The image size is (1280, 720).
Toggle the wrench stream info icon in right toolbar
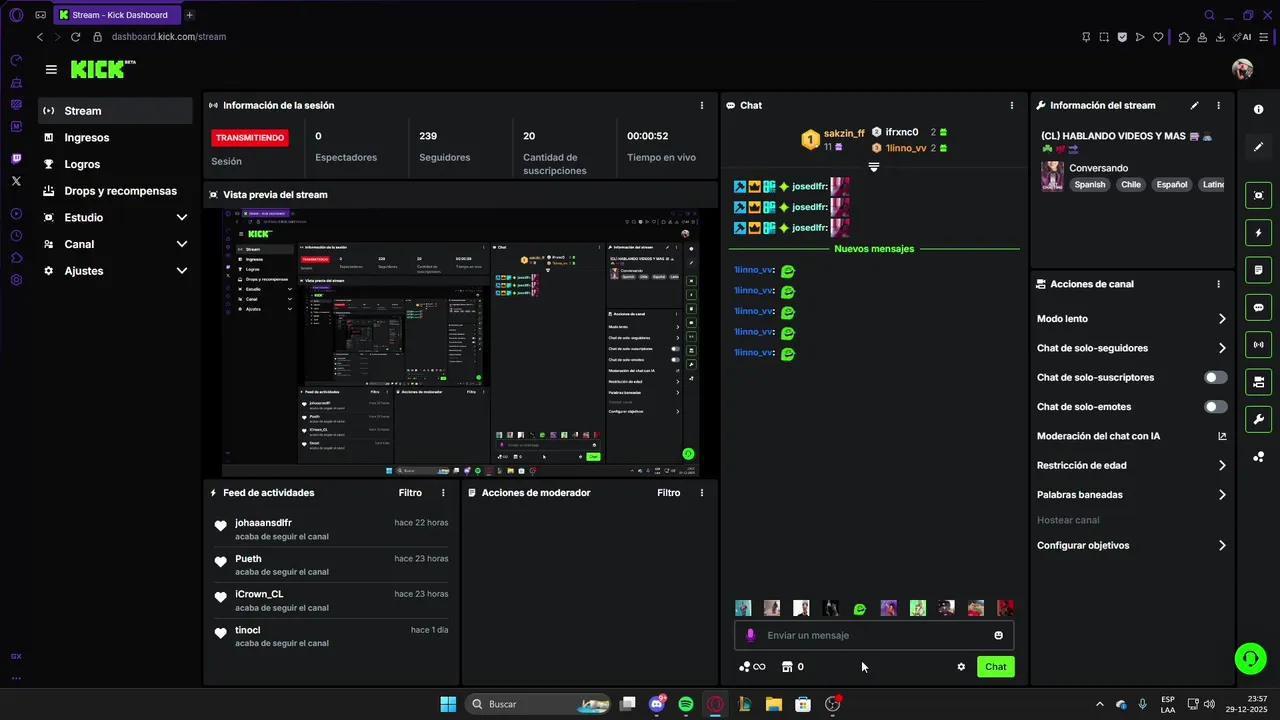1258,419
